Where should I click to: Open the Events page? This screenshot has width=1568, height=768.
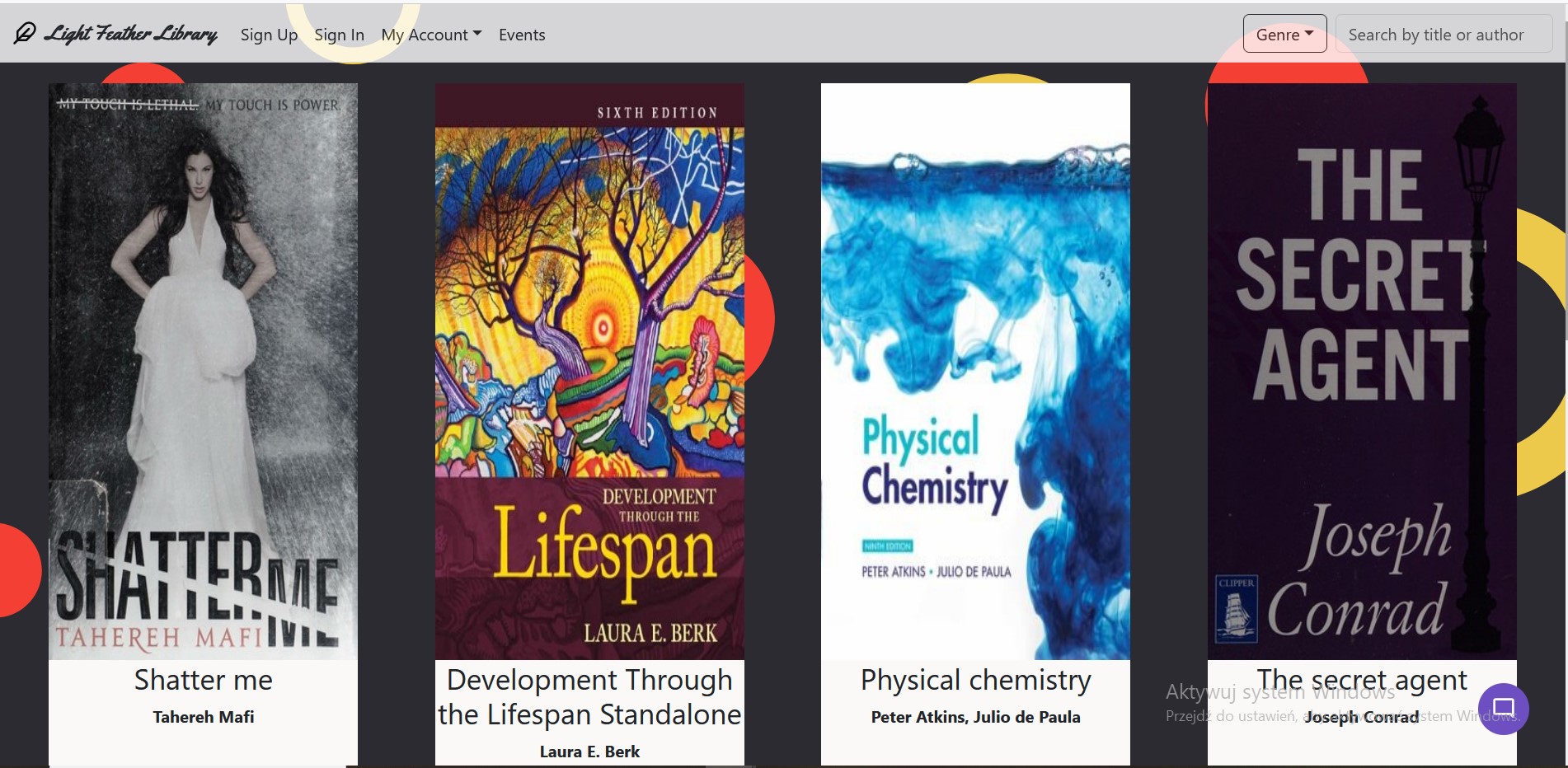(x=522, y=35)
